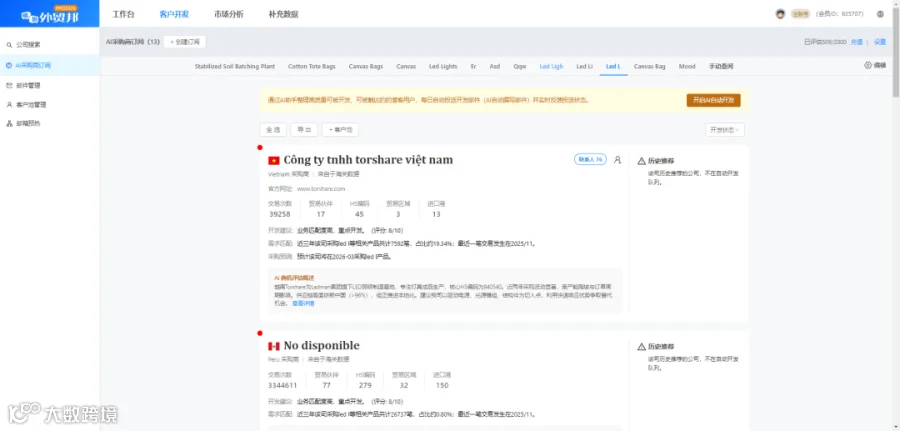Screen dimensions: 900x431
Task: Select the Er subscription tab
Action: tap(474, 67)
